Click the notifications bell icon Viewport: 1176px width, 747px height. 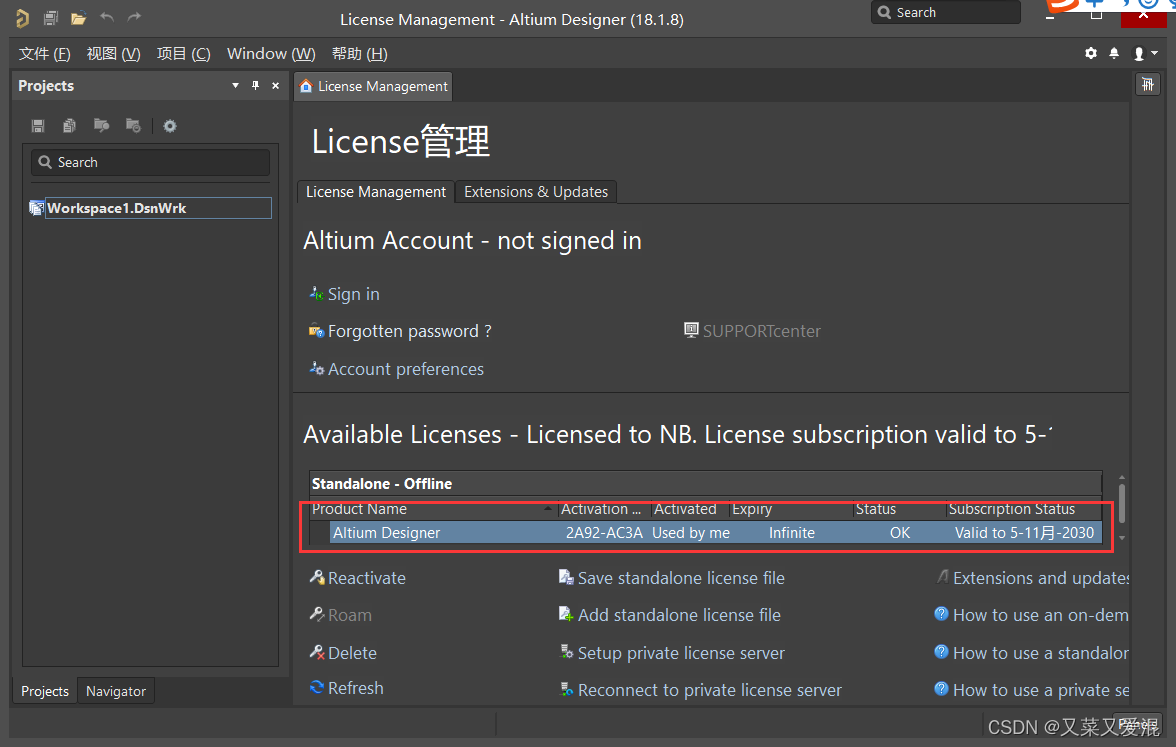1114,53
